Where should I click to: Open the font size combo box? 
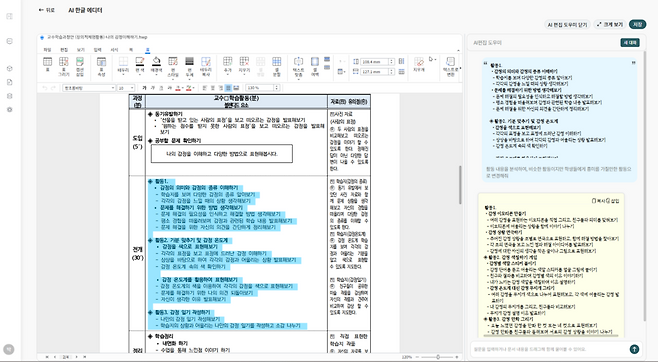tap(126, 88)
